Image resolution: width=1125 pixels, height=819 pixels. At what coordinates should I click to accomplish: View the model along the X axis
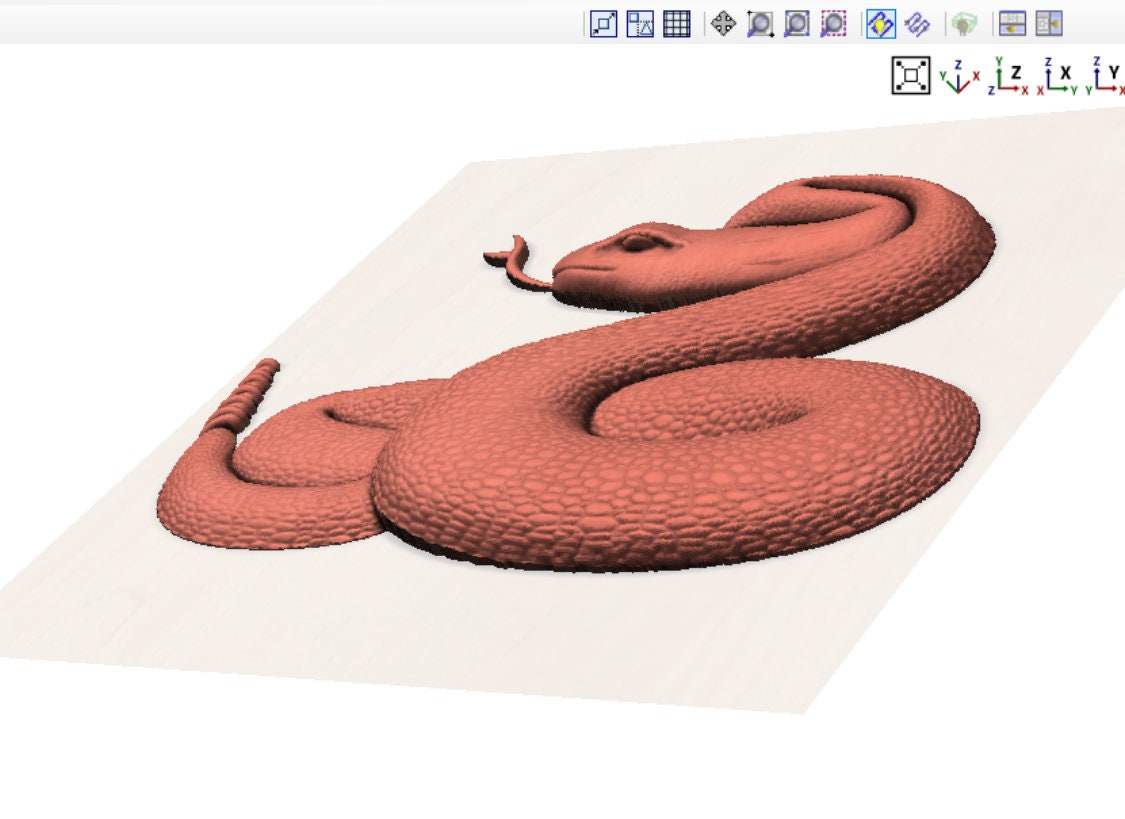click(1051, 75)
